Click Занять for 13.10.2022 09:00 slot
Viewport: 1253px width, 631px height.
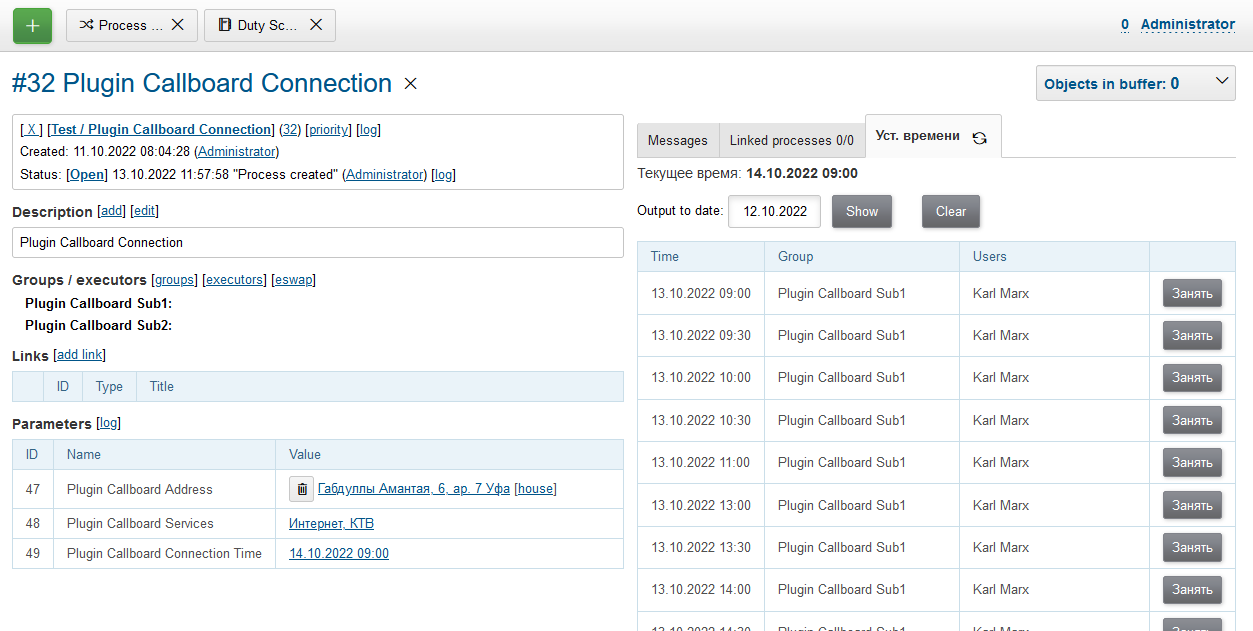[1192, 293]
